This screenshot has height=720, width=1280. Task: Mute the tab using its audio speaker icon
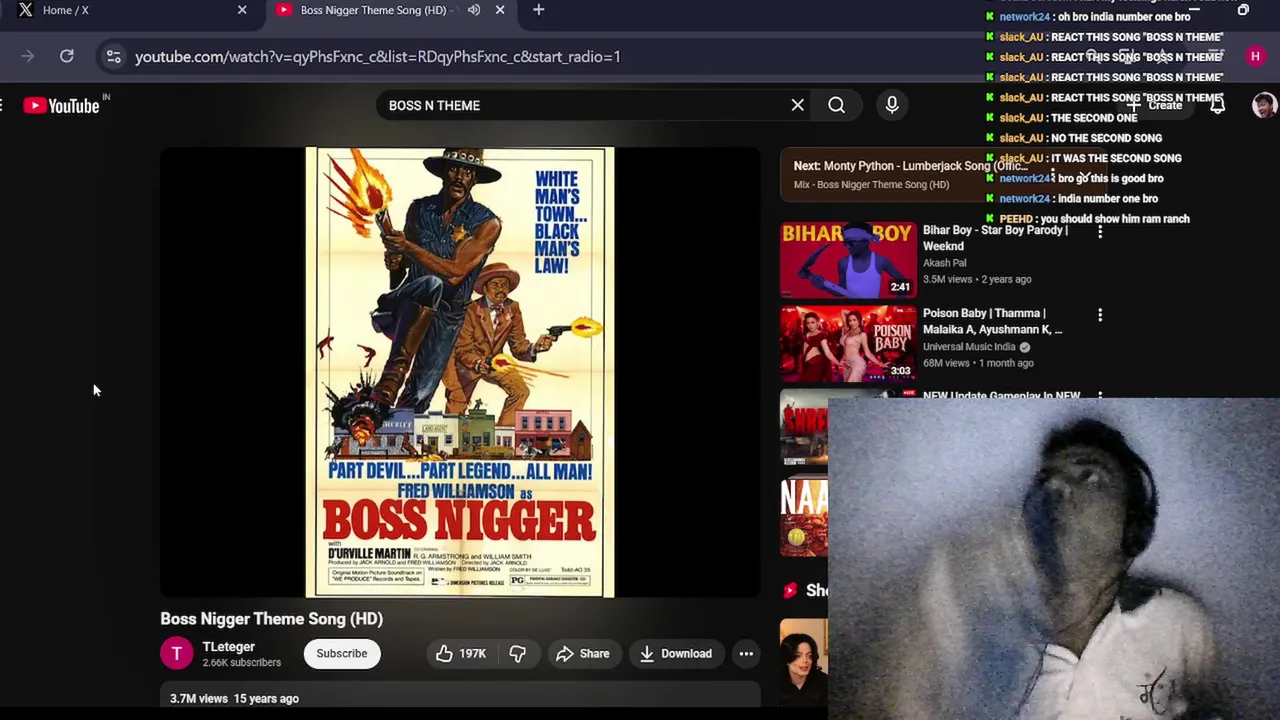click(x=474, y=10)
